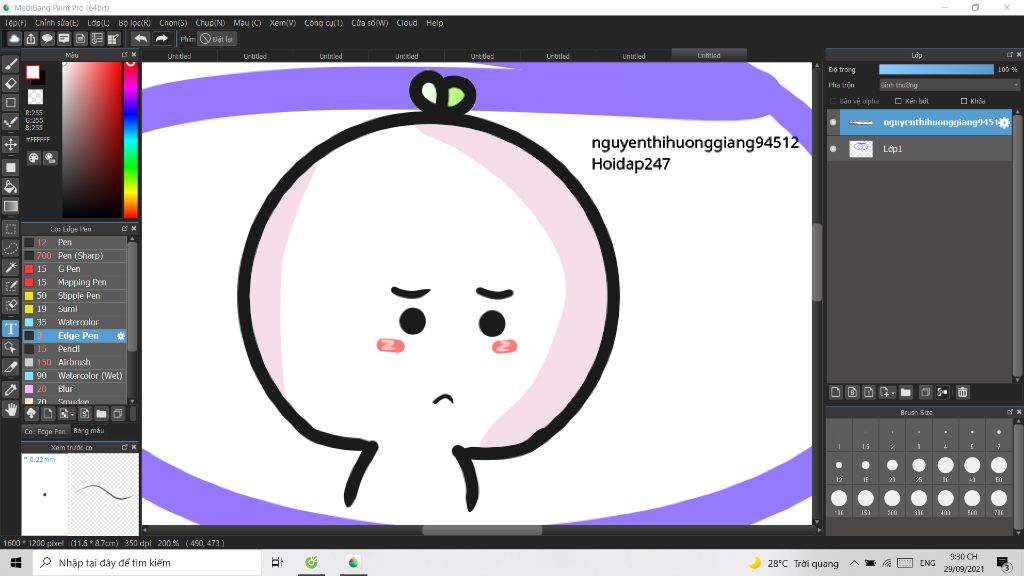
Task: Select the Sumi brush
Action: point(74,309)
